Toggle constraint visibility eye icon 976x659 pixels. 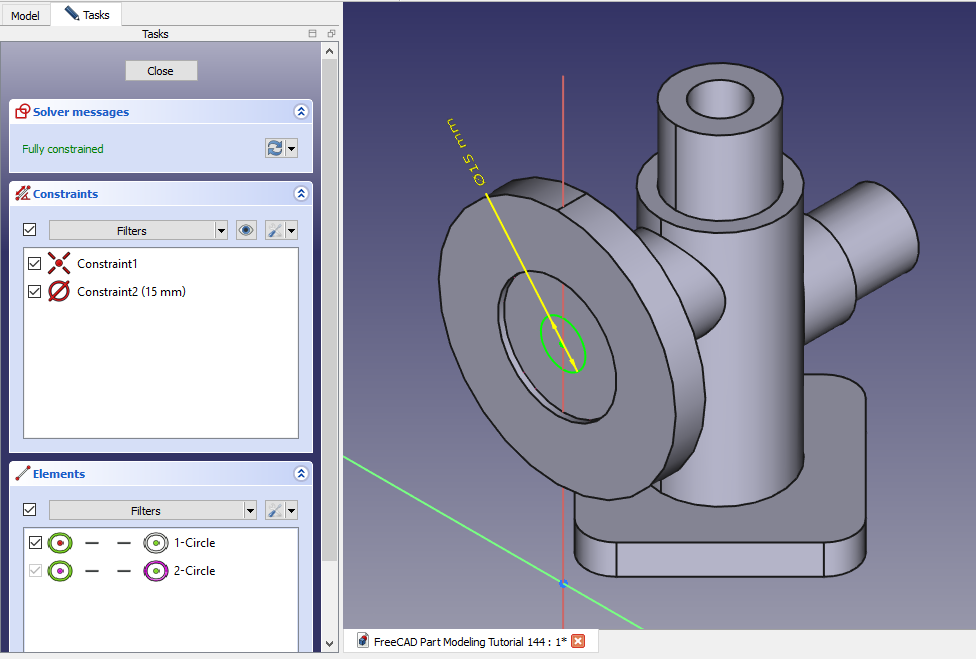tap(246, 230)
